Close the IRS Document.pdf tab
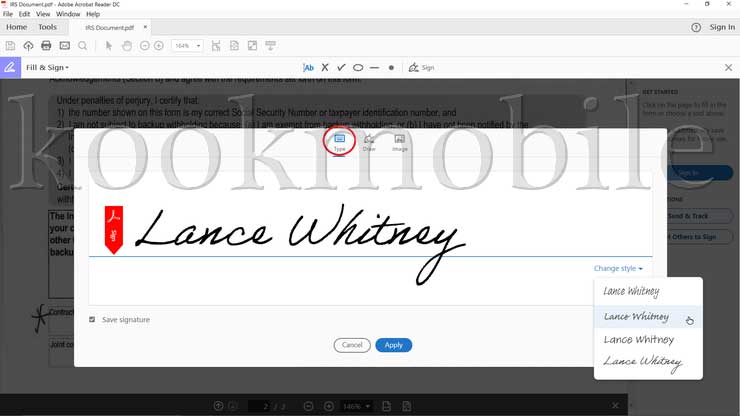Image resolution: width=740 pixels, height=416 pixels. click(x=145, y=27)
